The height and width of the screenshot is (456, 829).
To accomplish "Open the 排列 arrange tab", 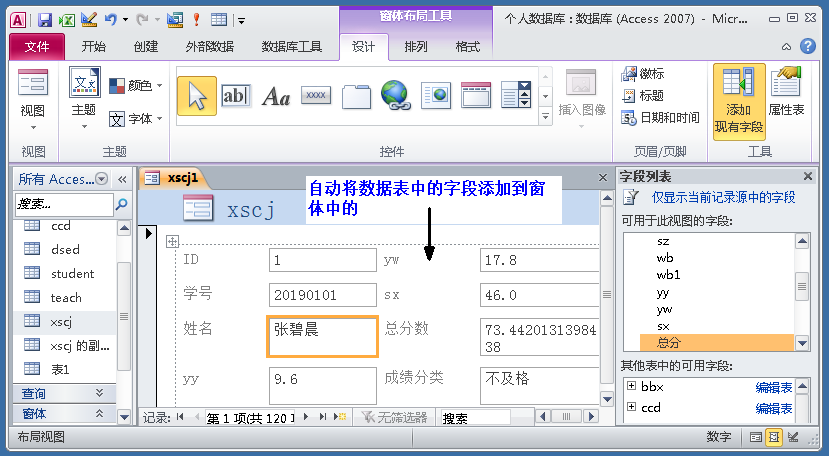I will (x=416, y=47).
